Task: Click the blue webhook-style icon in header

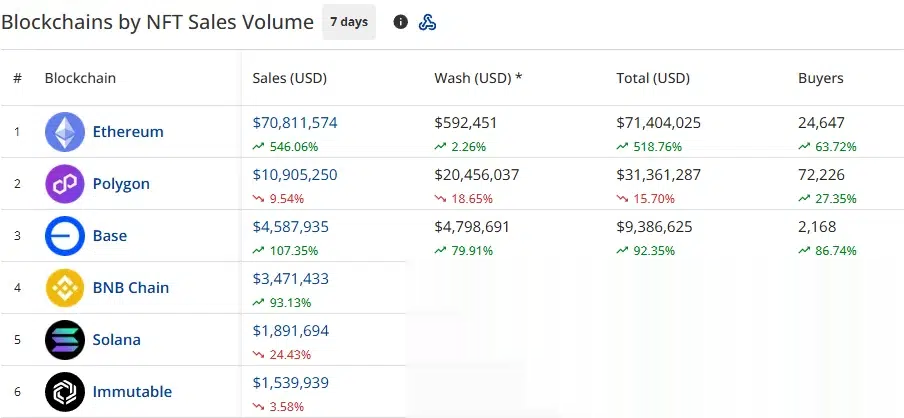Action: (x=427, y=22)
